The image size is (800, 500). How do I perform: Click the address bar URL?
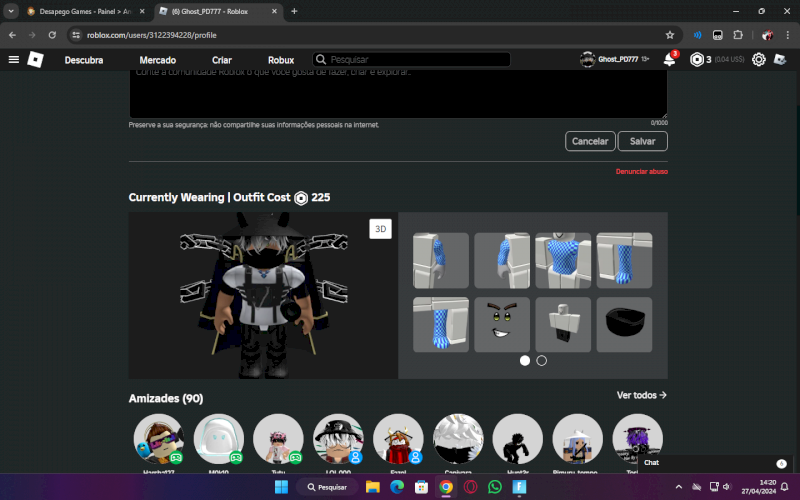coord(152,35)
